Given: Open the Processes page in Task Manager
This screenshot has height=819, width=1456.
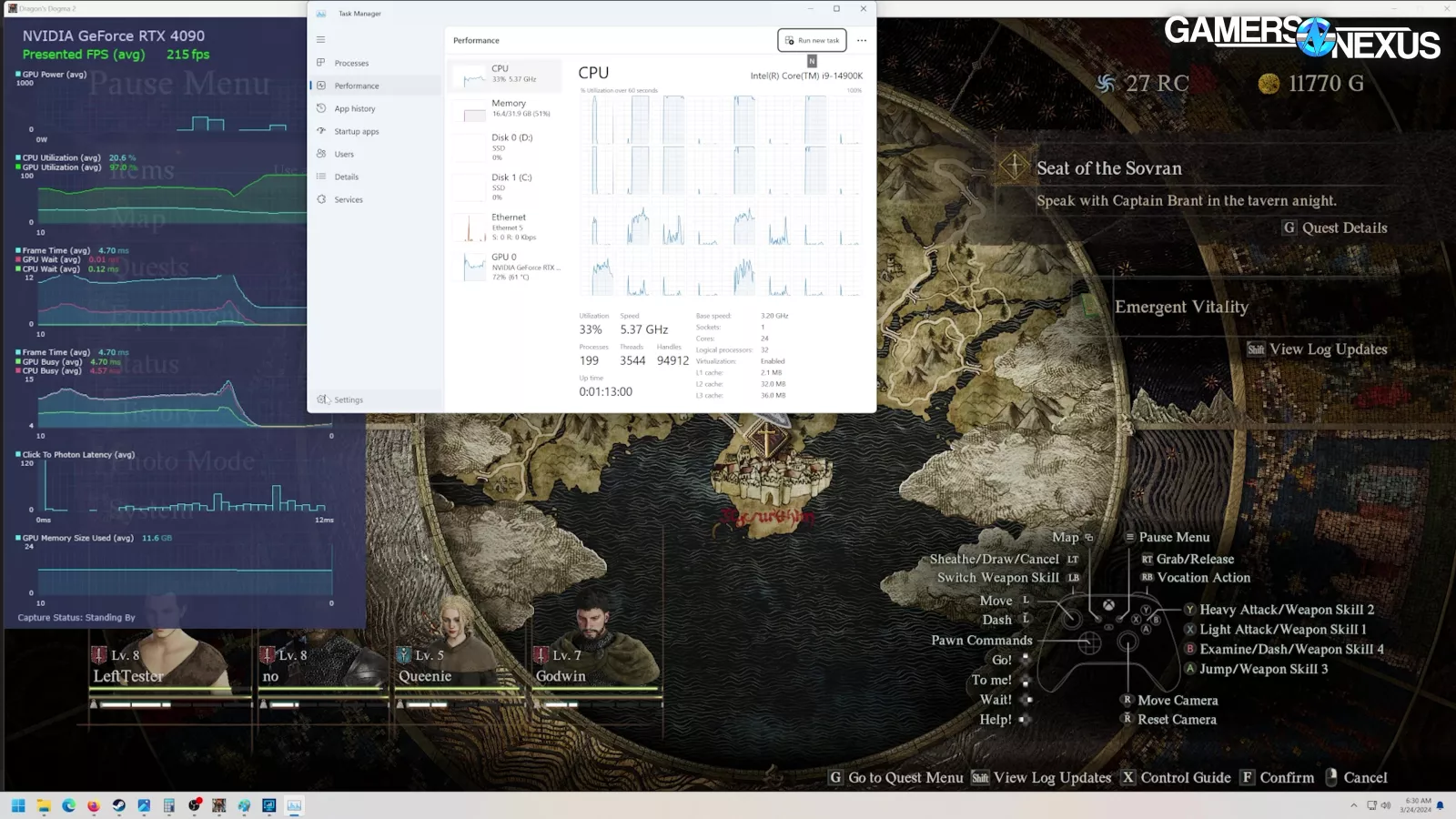Looking at the screenshot, I should coord(351,63).
